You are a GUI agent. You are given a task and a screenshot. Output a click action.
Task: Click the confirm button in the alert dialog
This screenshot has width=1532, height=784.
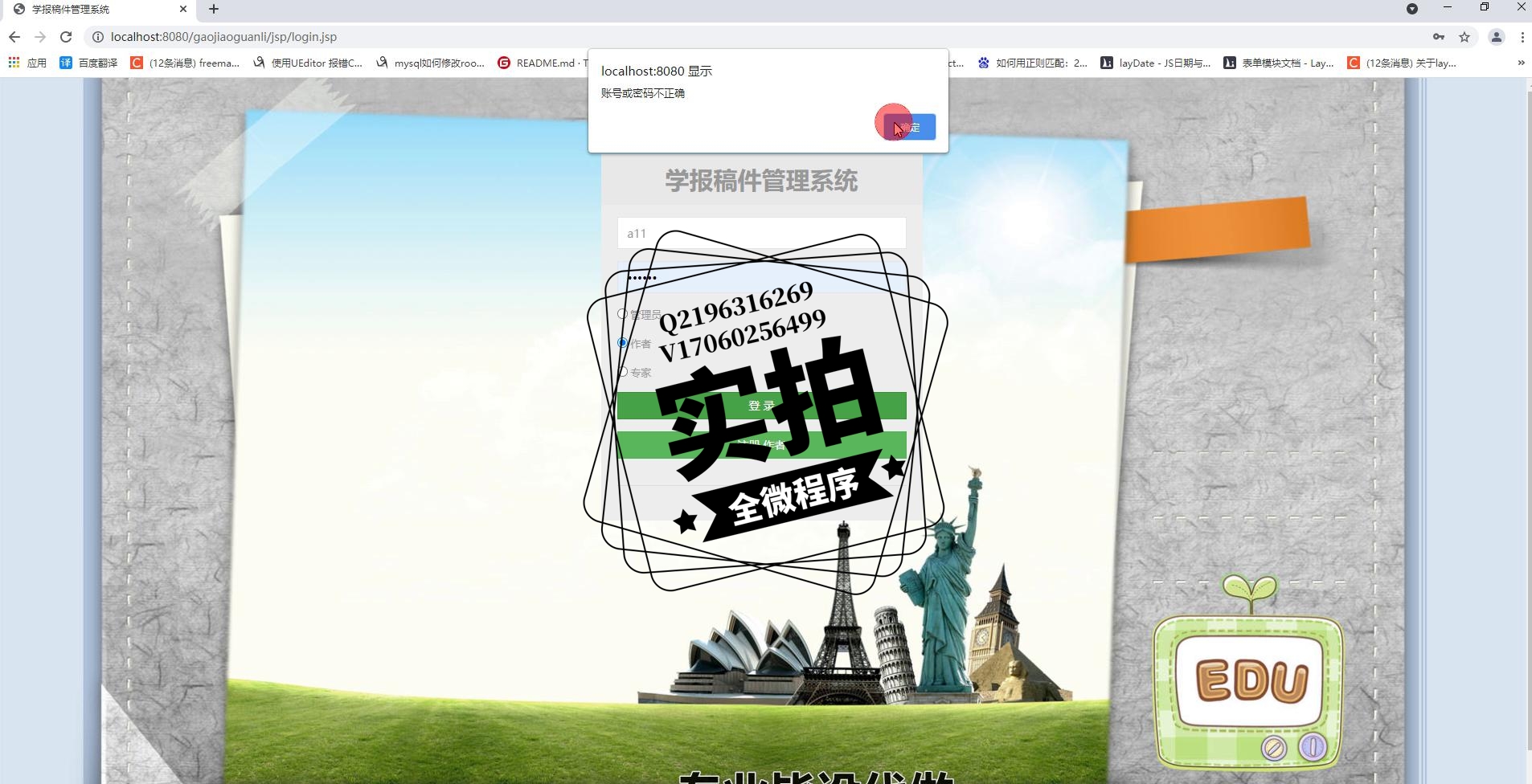[x=909, y=127]
